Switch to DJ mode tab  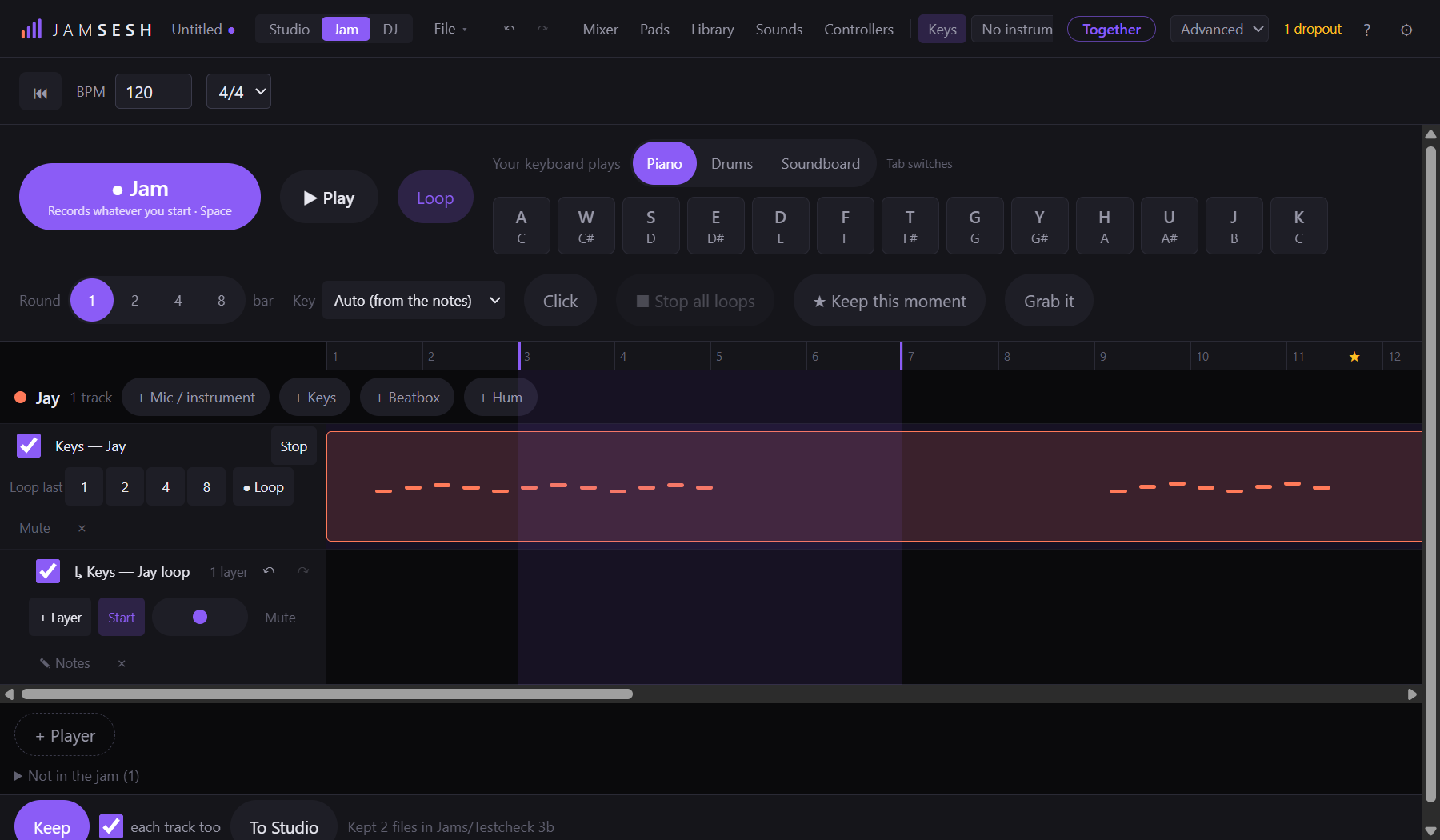click(390, 30)
